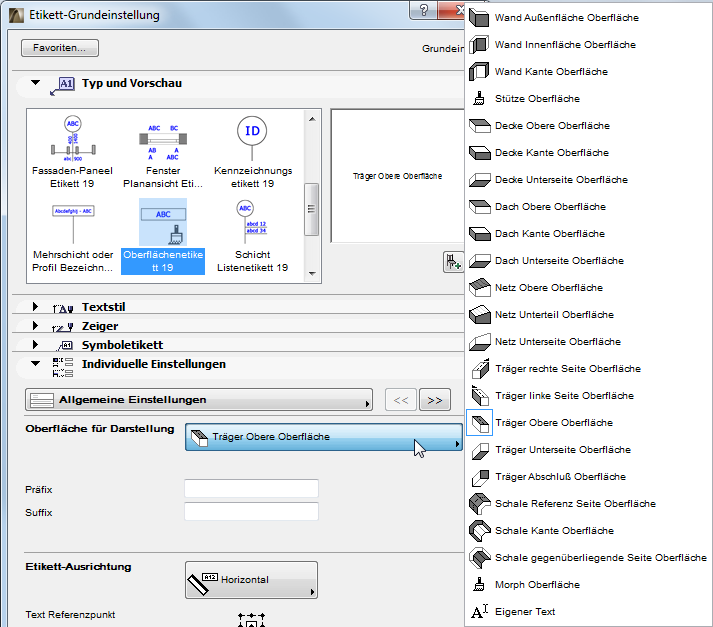This screenshot has width=713, height=627.
Task: Click the Schale gegenüberliegende Seite Oberfläche icon
Action: 479,558
